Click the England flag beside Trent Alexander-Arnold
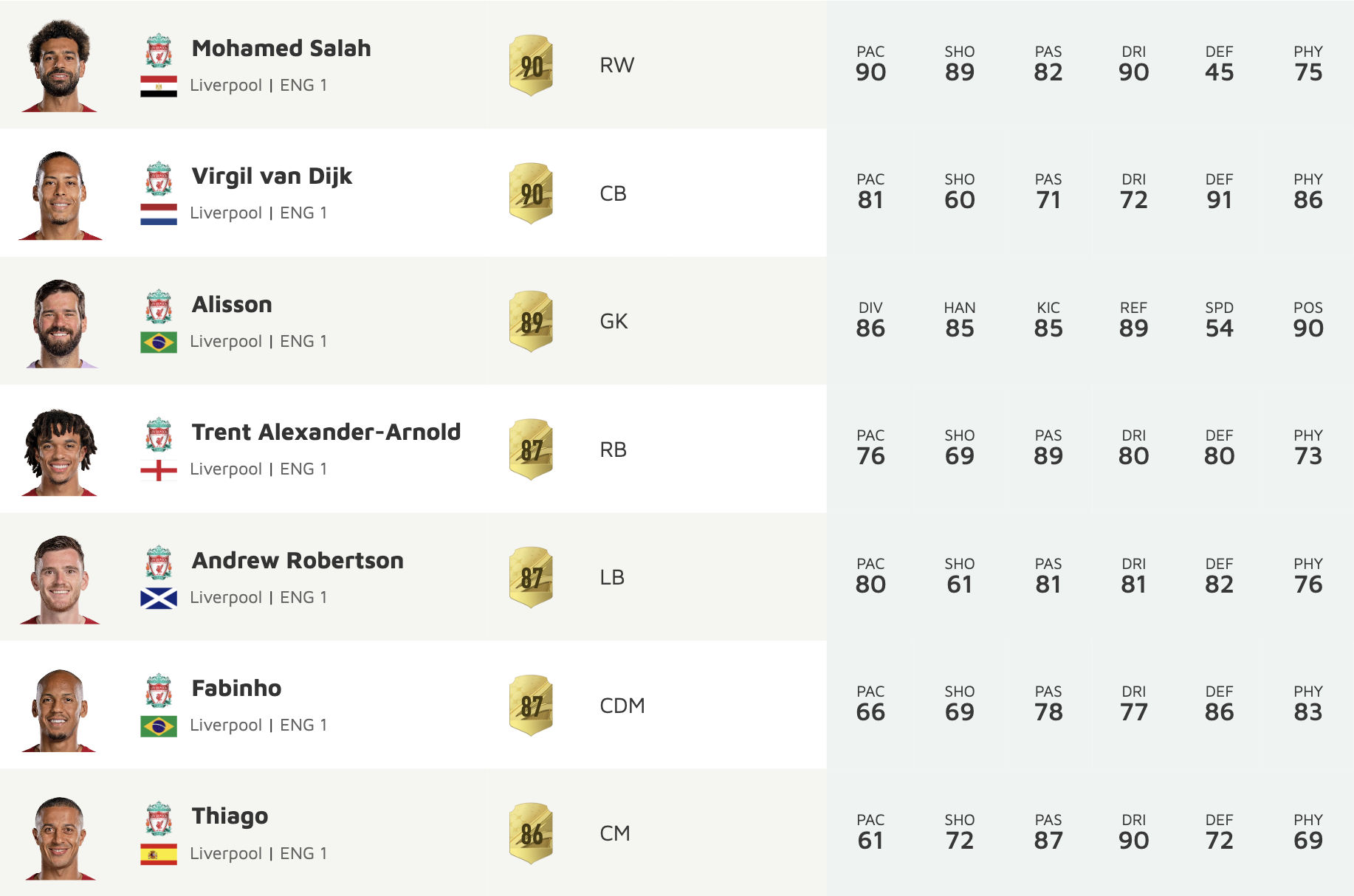 [x=159, y=470]
